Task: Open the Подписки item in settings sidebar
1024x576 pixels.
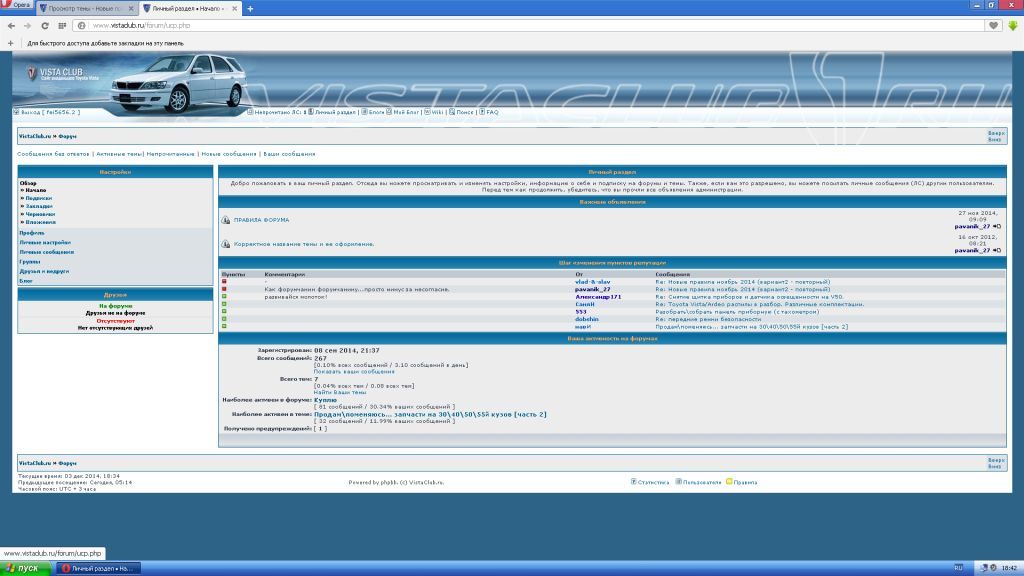Action: pyautogui.click(x=39, y=198)
